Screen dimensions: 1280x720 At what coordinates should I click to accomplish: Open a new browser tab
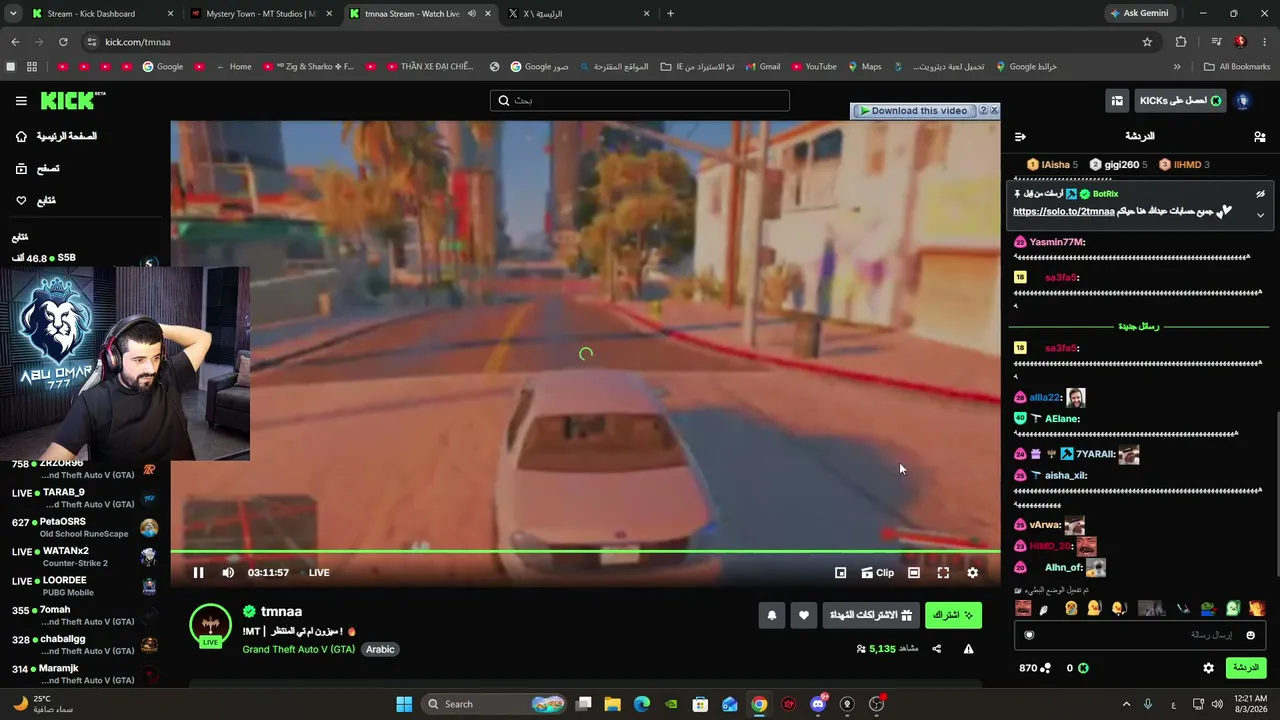pos(670,14)
